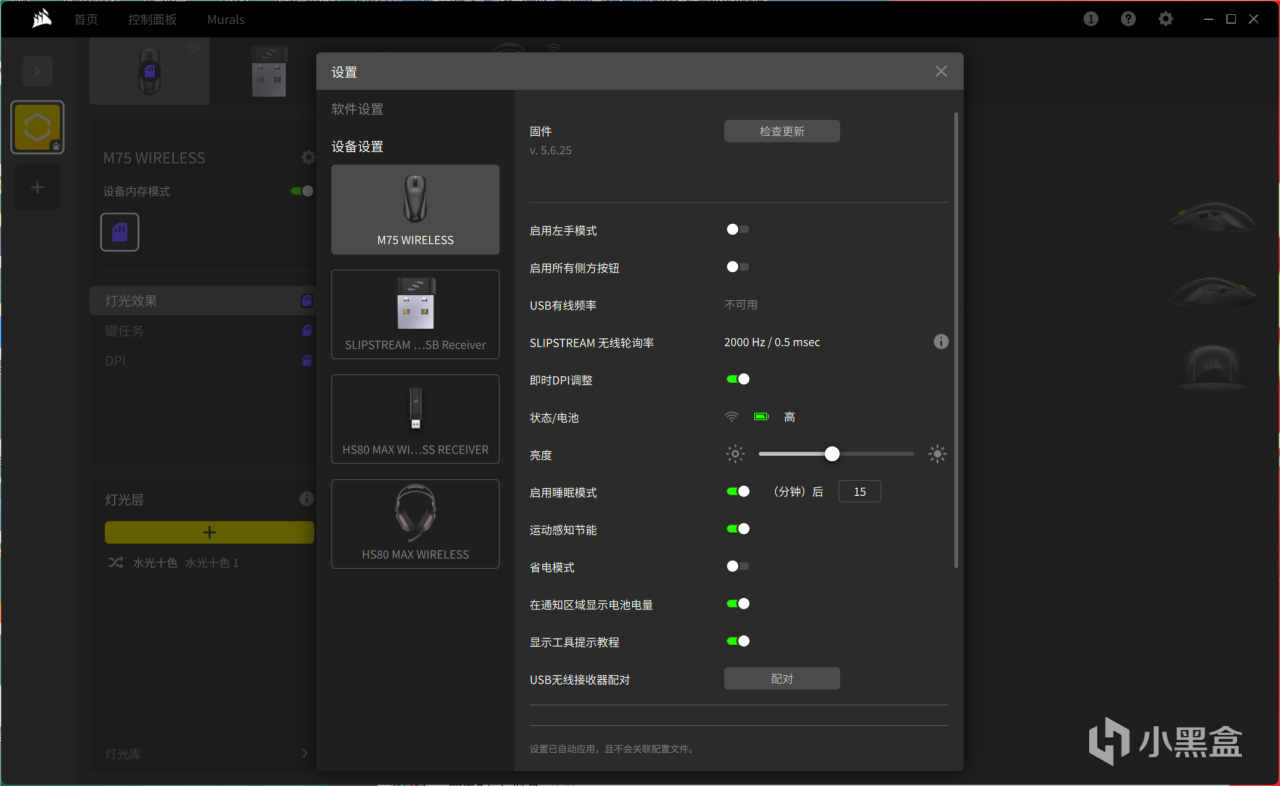The image size is (1280, 786).
Task: Close the 设置 dialog
Action: click(941, 72)
